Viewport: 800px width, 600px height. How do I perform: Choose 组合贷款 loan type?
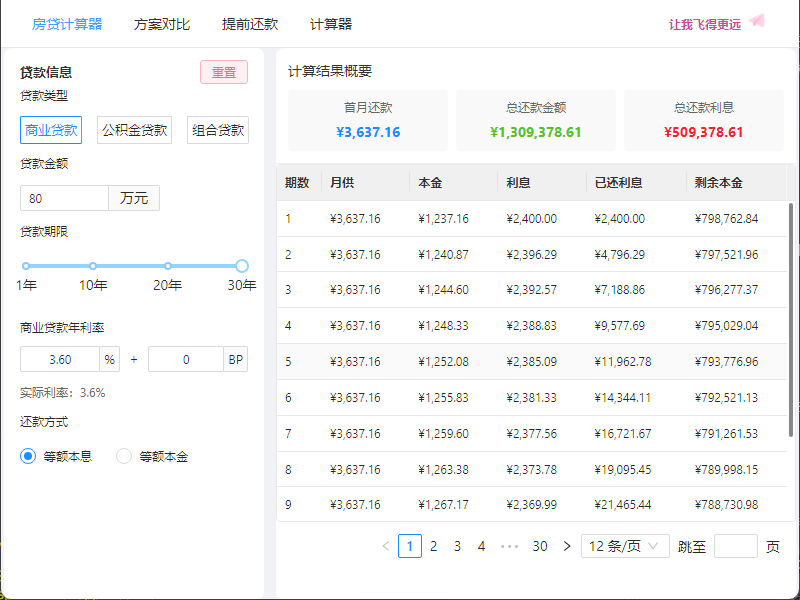tap(217, 130)
